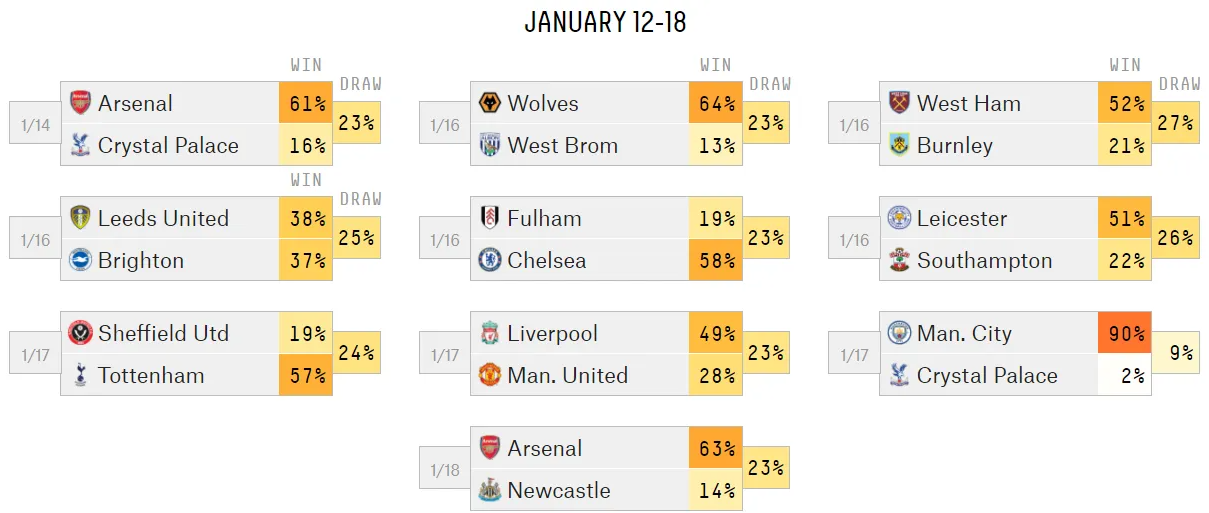Click the 1/18 match date label
The height and width of the screenshot is (513, 1209).
tap(444, 470)
